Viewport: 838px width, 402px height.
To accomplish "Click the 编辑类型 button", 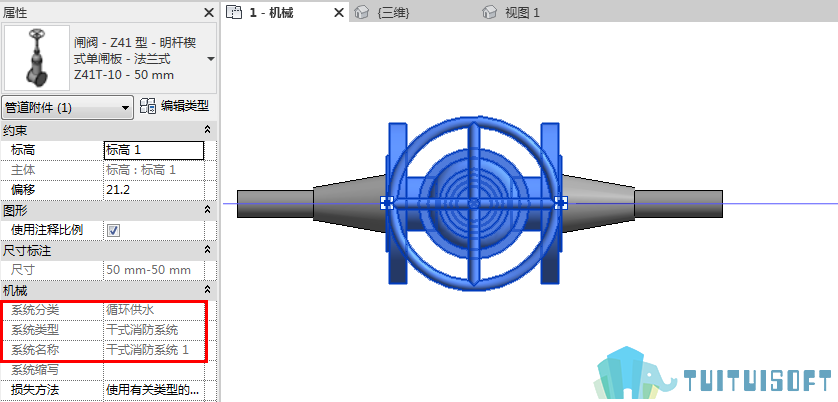I will tap(174, 106).
